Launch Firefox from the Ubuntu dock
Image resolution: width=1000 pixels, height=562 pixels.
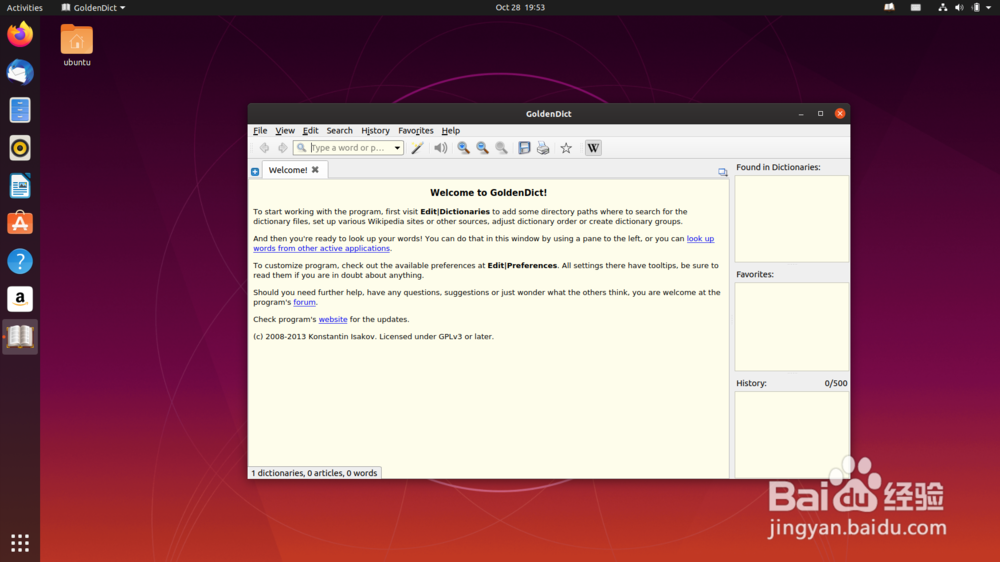point(20,34)
